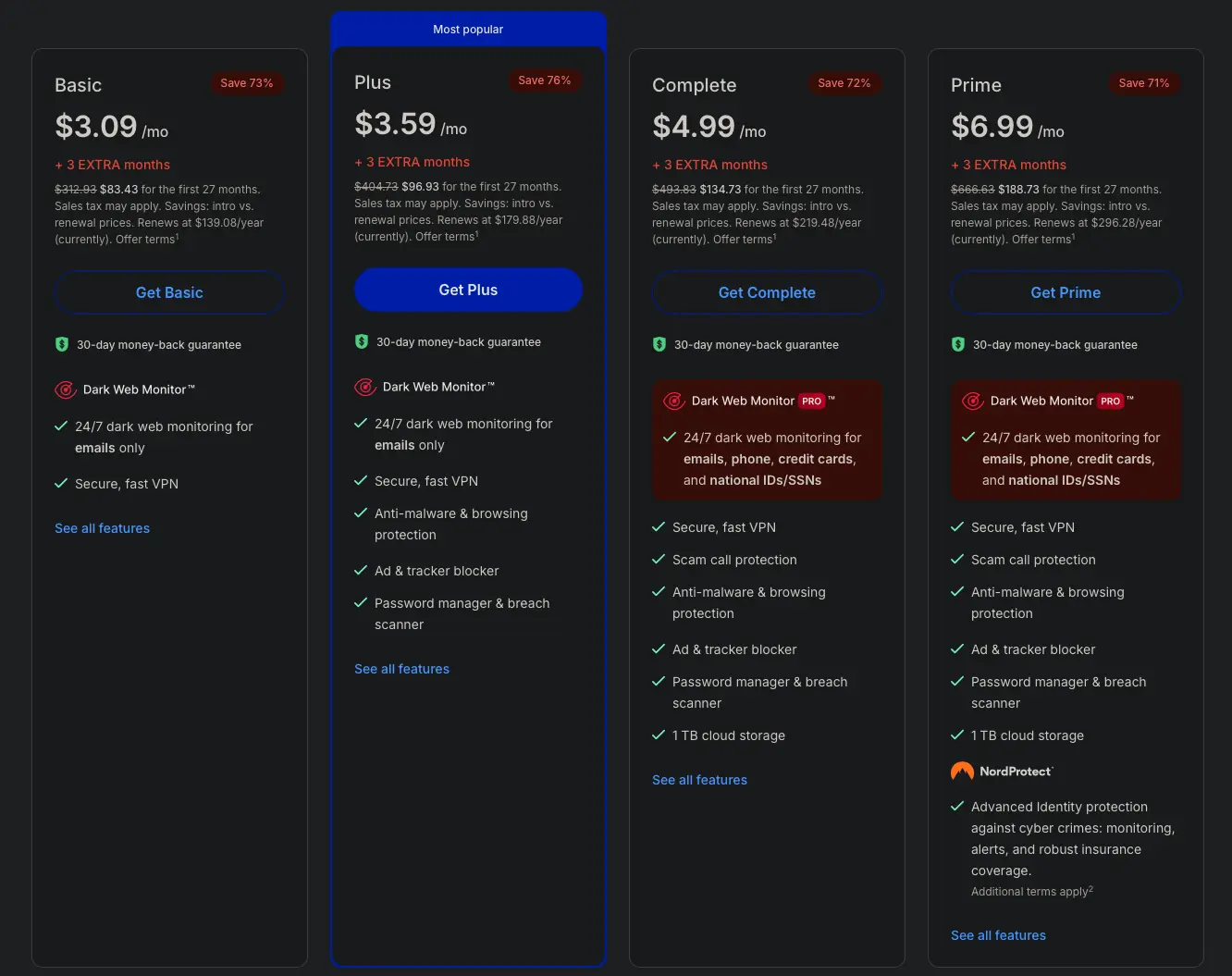This screenshot has height=976, width=1232.
Task: Click + 3 EXTRA months under Plus
Action: (413, 162)
